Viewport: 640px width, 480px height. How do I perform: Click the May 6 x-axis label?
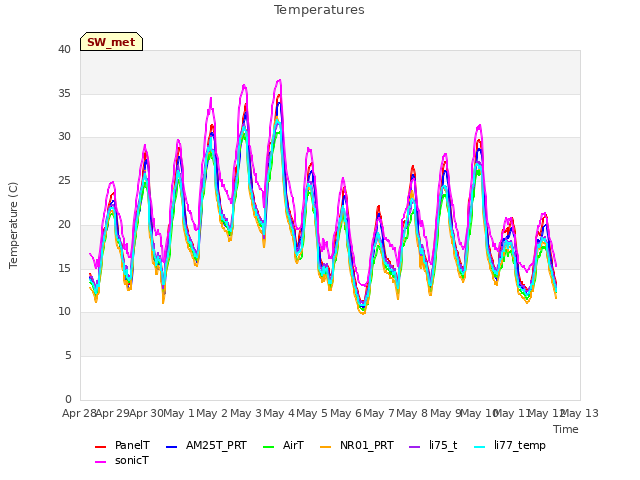click(x=346, y=413)
